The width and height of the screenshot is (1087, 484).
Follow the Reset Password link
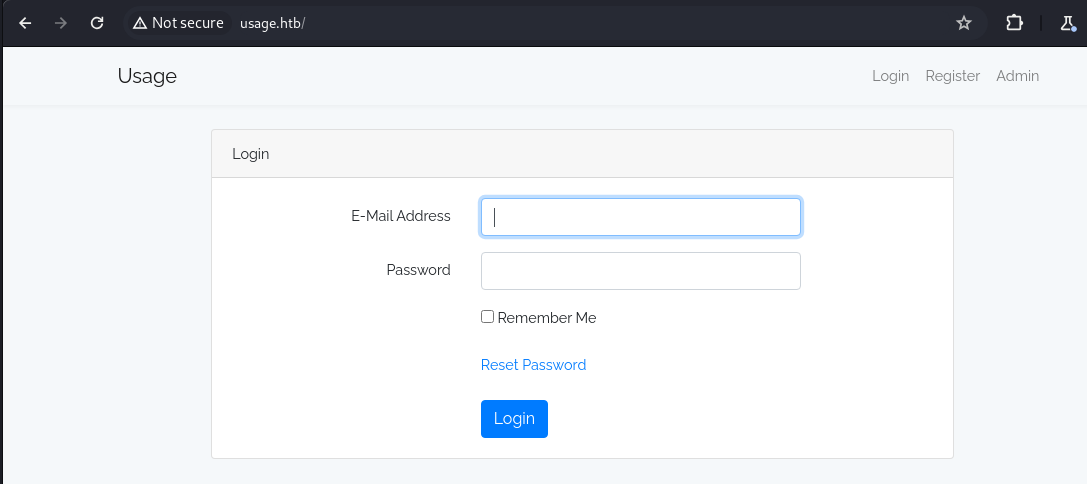[533, 365]
